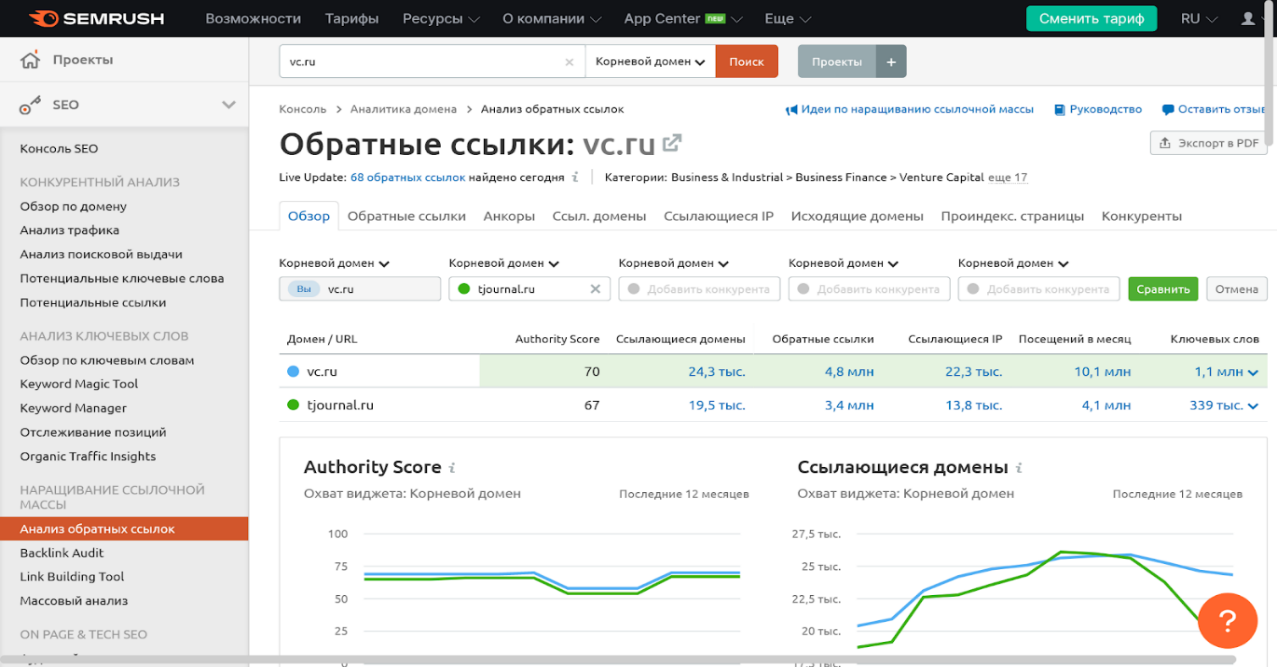Open Консоль SEO in sidebar
The image size is (1277, 667).
pos(59,149)
